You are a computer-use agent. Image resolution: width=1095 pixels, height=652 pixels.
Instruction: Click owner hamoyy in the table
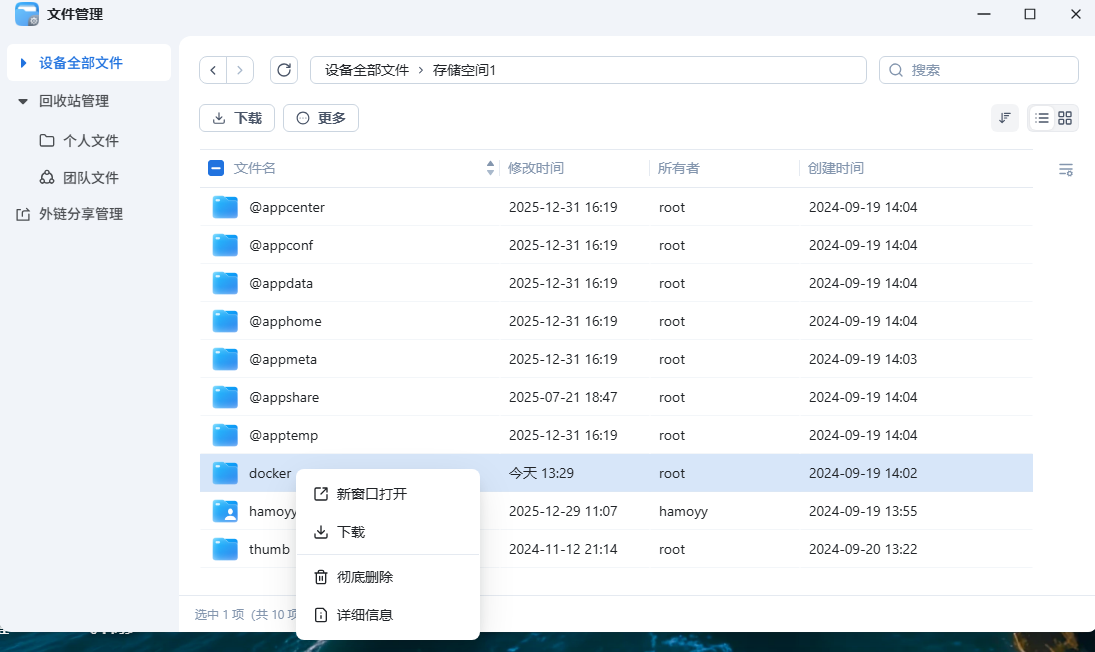point(683,511)
